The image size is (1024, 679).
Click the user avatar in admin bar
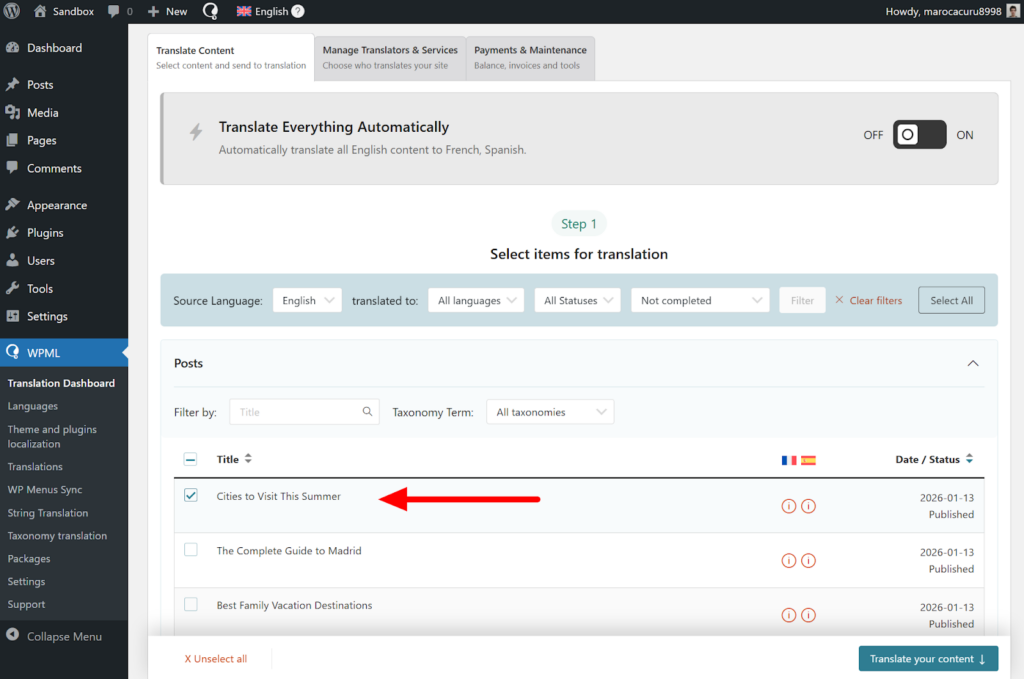coord(1014,11)
